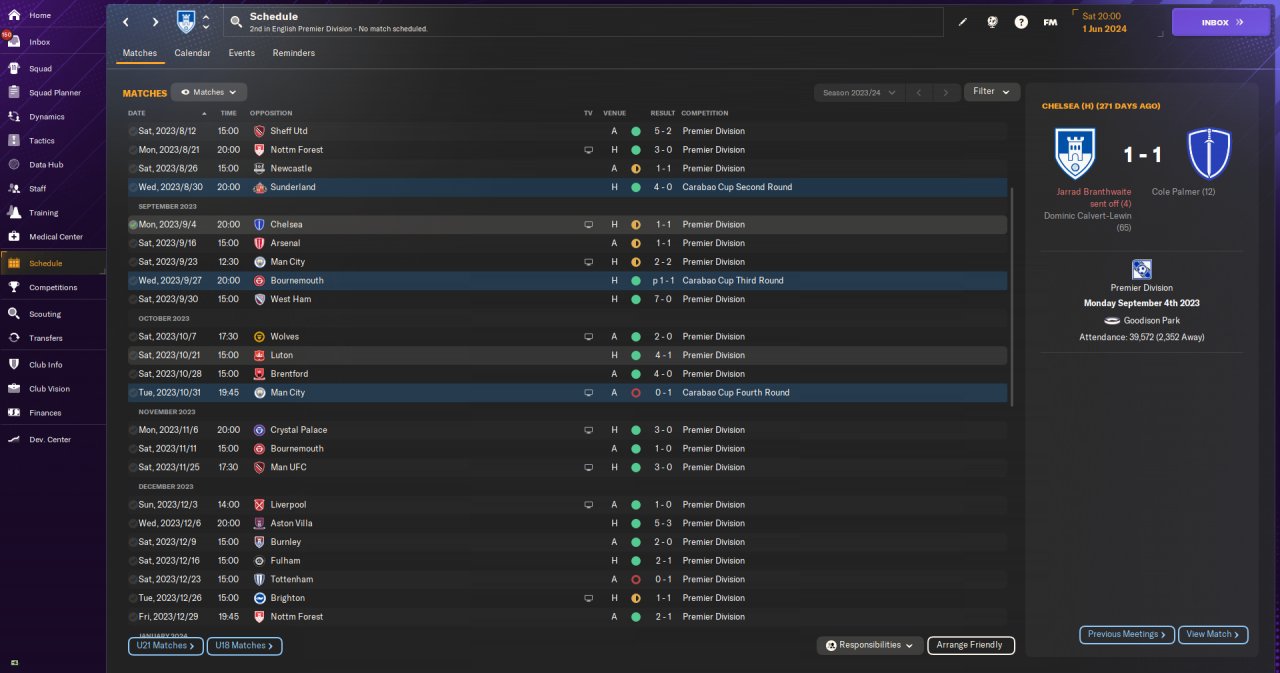Click the Previous Meetings button
The height and width of the screenshot is (673, 1280).
[1127, 635]
